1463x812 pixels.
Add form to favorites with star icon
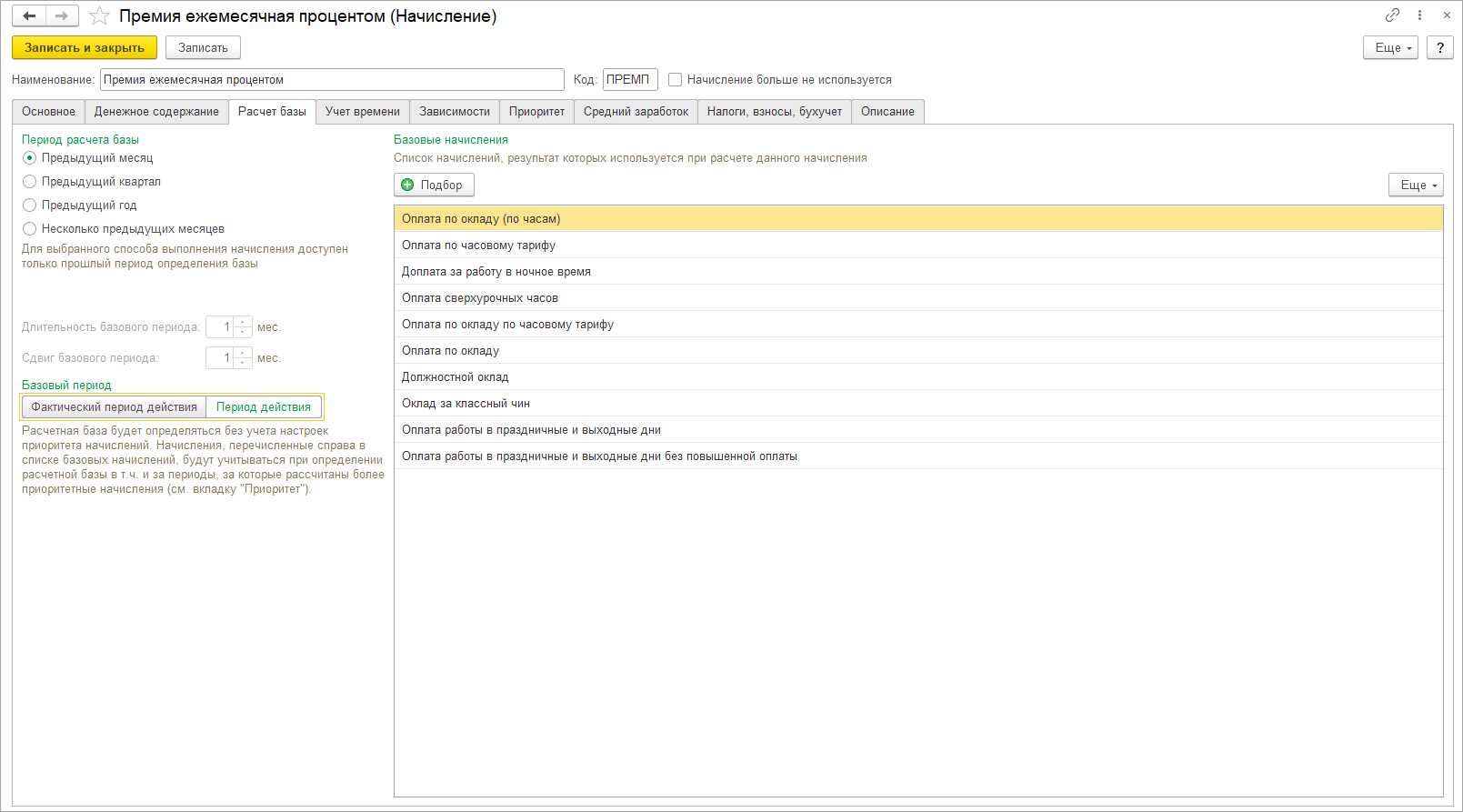coord(99,16)
